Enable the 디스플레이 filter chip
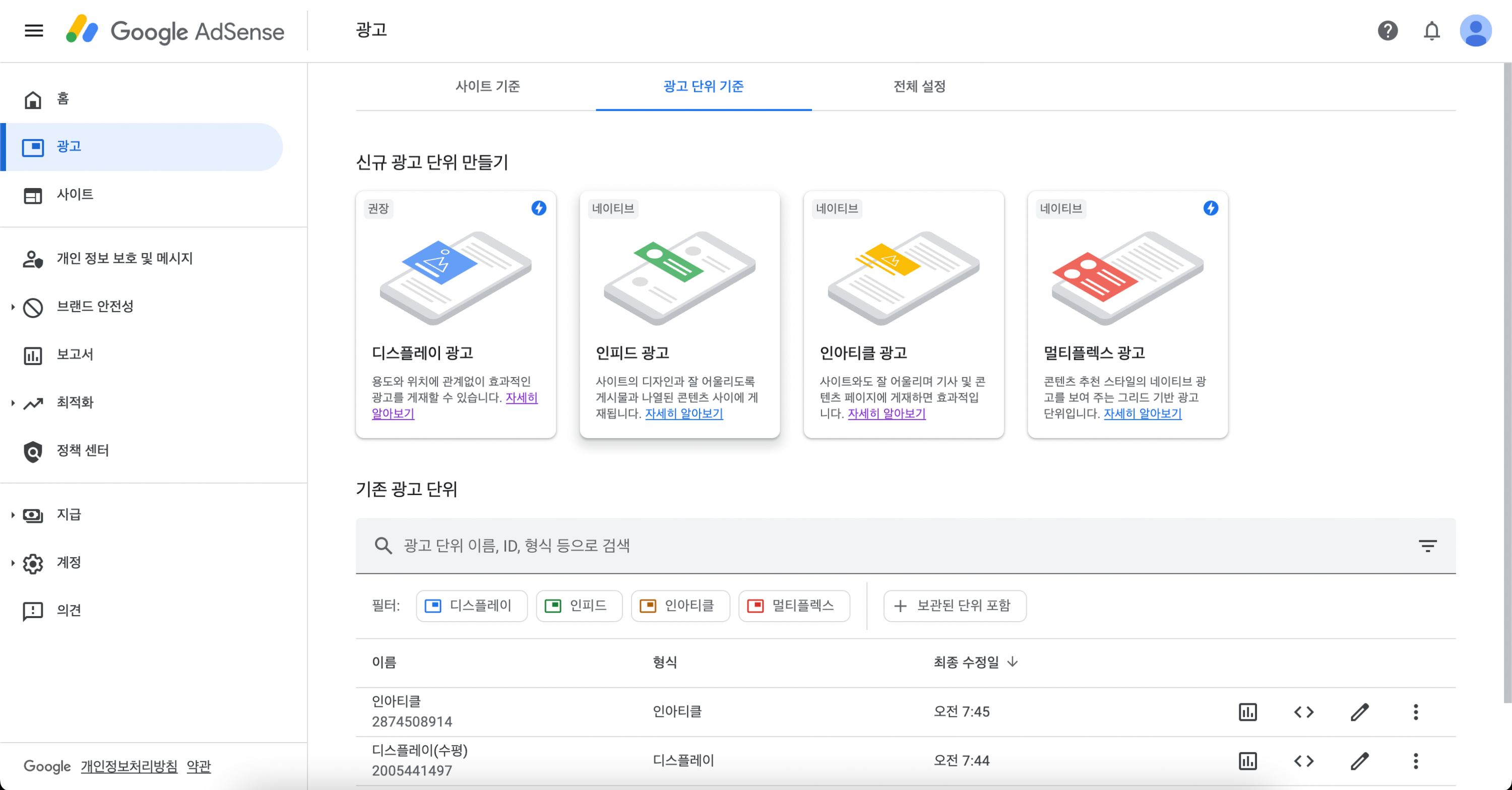1512x790 pixels. point(471,605)
